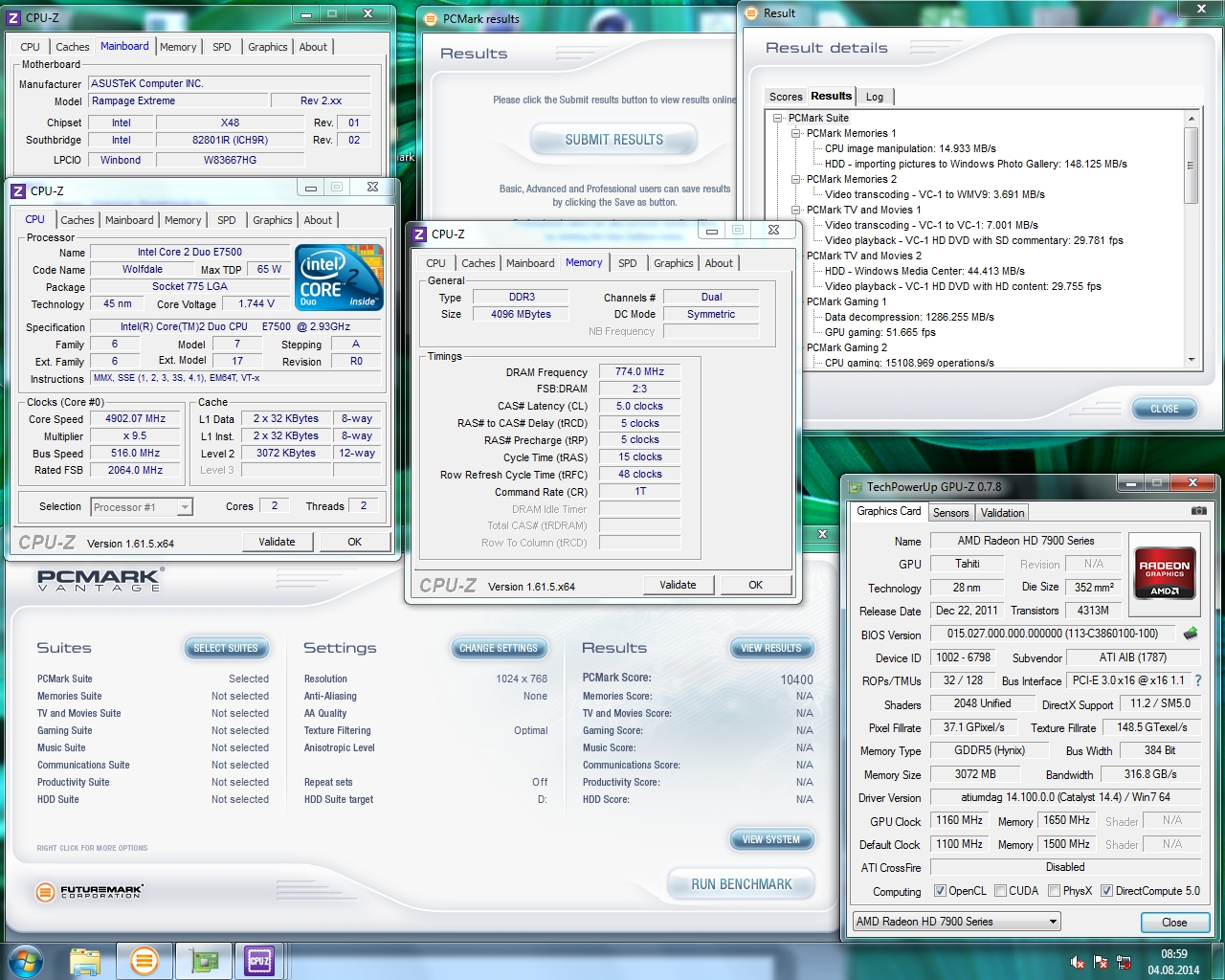Click OK in the CPU-Z CPU window
Viewport: 1225px width, 980px height.
[354, 542]
